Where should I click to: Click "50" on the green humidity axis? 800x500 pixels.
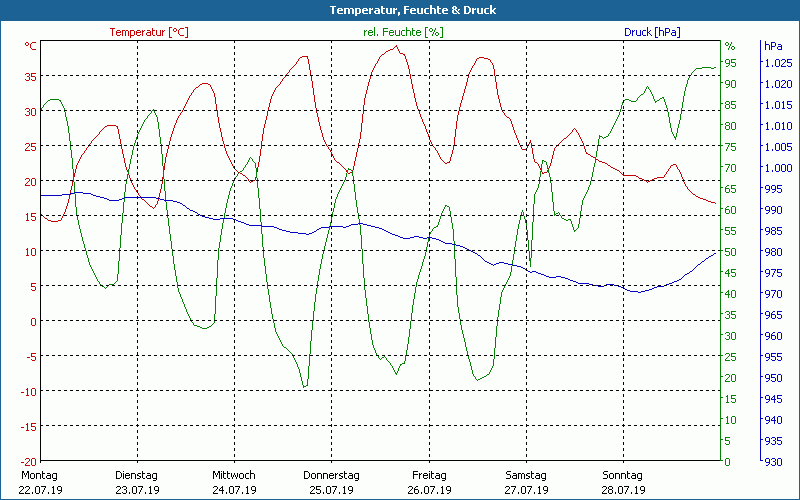coord(731,252)
